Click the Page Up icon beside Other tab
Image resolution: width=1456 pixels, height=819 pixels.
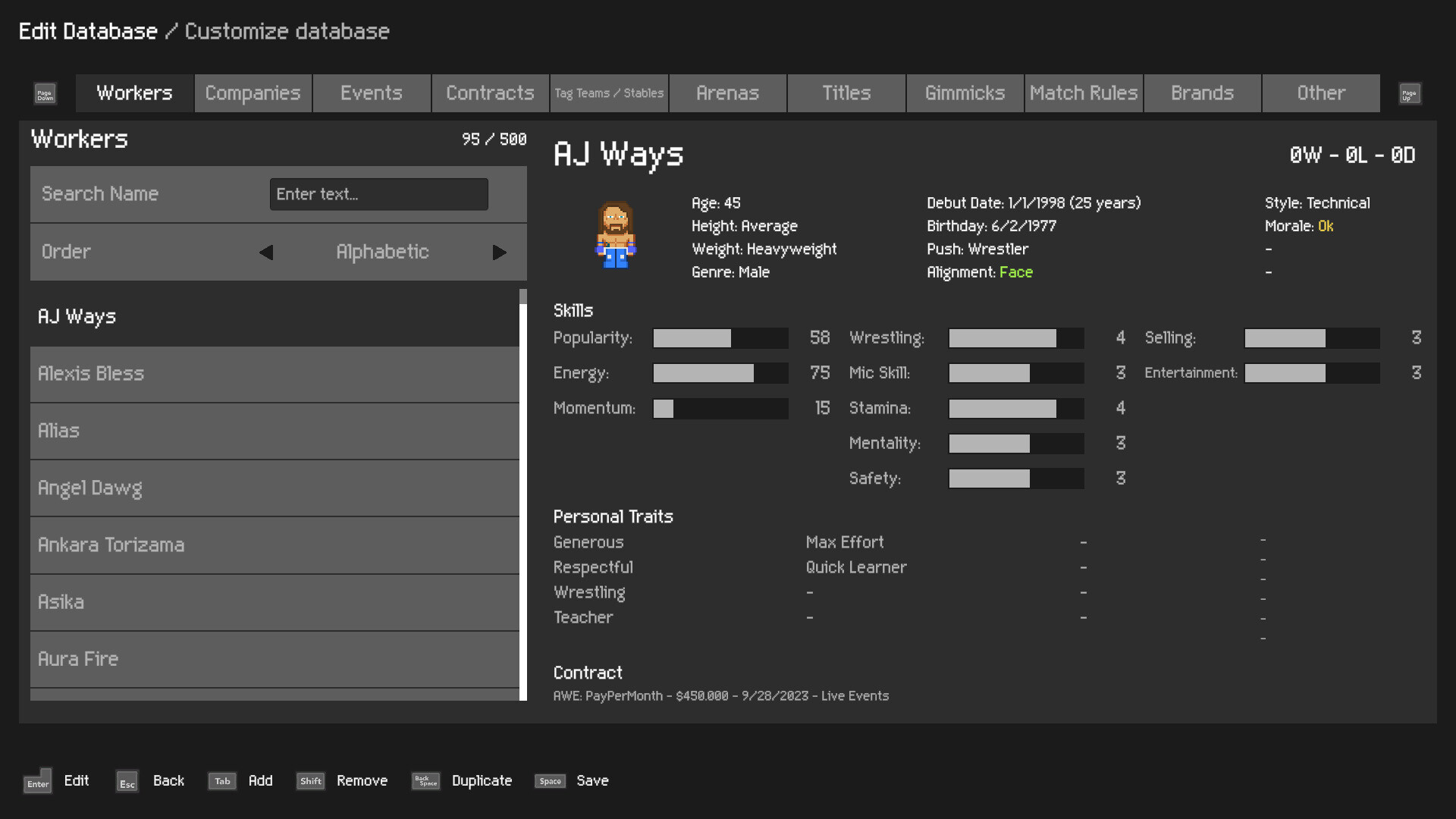(1409, 93)
